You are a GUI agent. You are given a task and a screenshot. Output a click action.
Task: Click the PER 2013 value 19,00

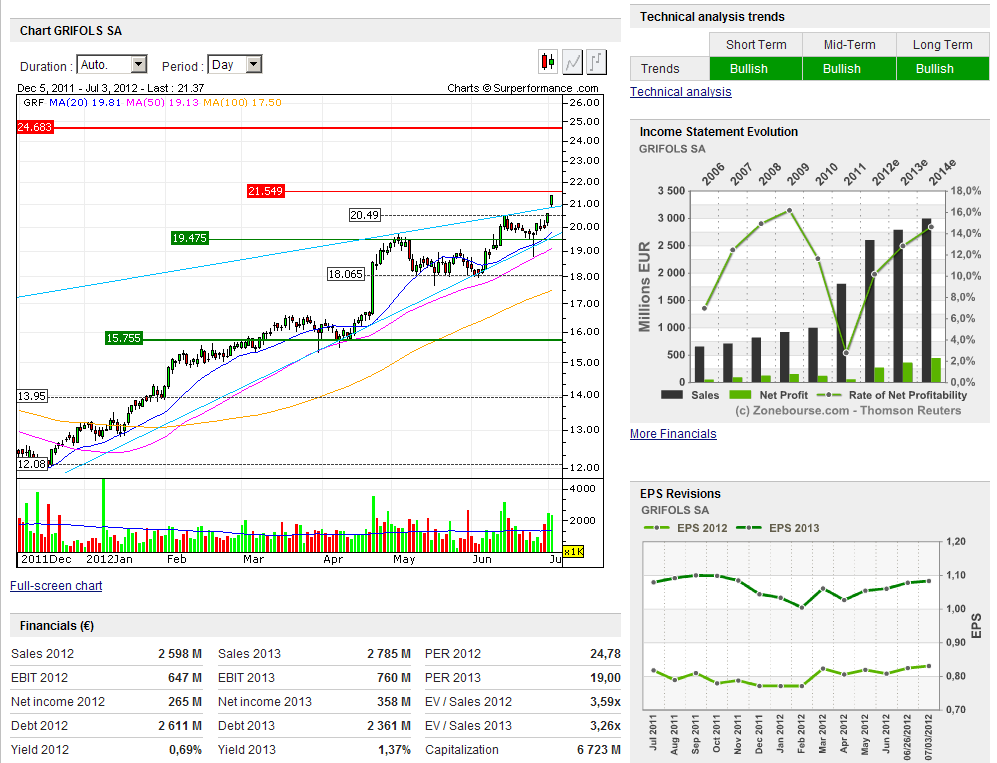pos(605,678)
